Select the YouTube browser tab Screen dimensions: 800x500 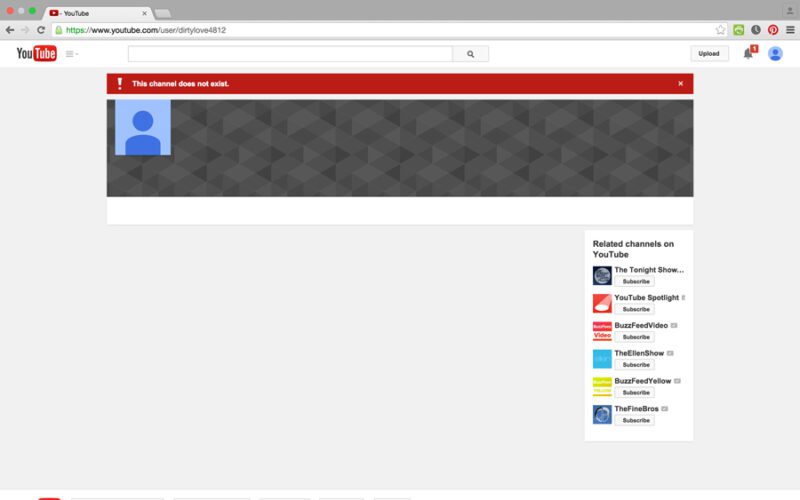[97, 13]
